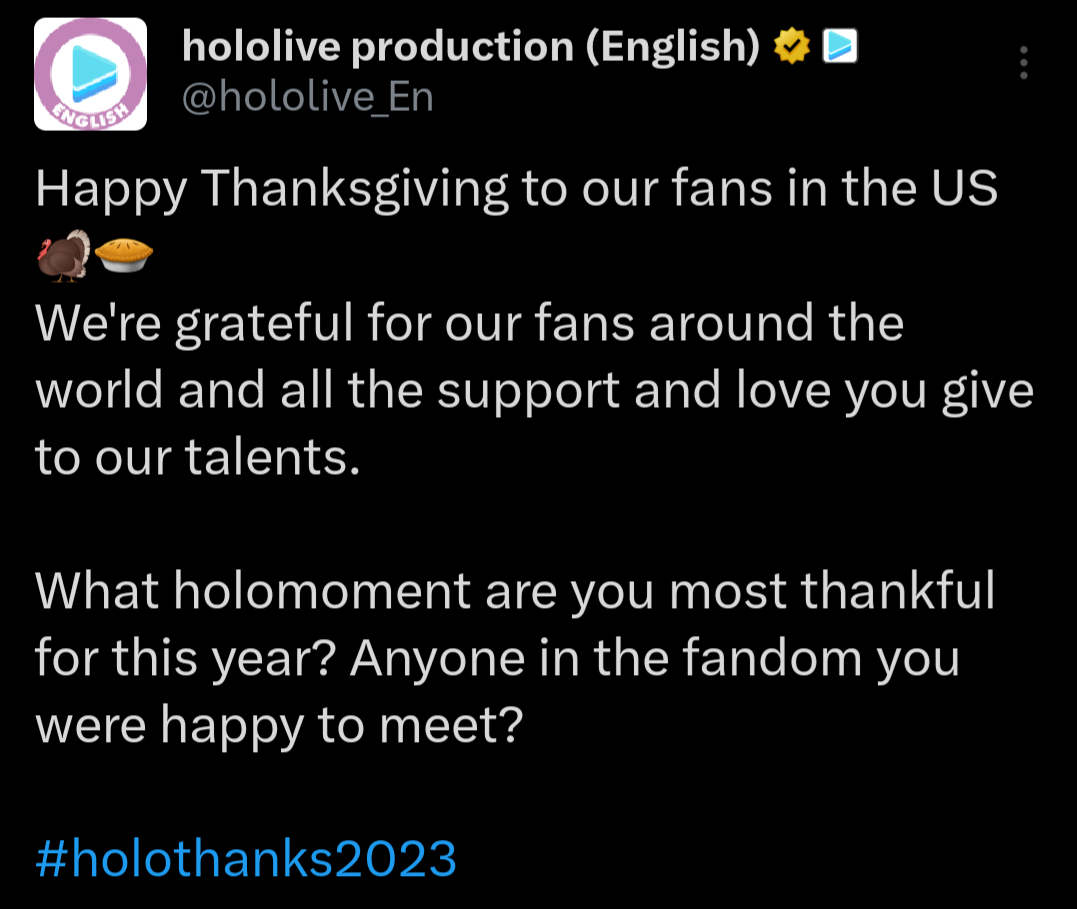Click the word "holomoment" in the tweet
Screen dimensions: 1077x909
pos(322,591)
